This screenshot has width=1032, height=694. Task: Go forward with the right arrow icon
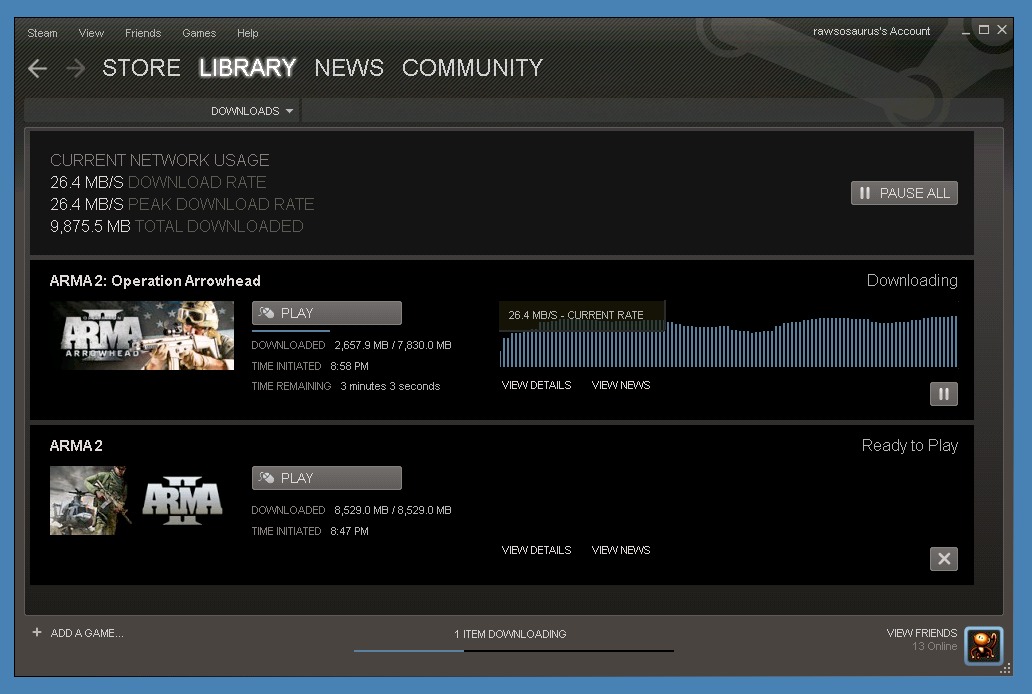point(76,68)
